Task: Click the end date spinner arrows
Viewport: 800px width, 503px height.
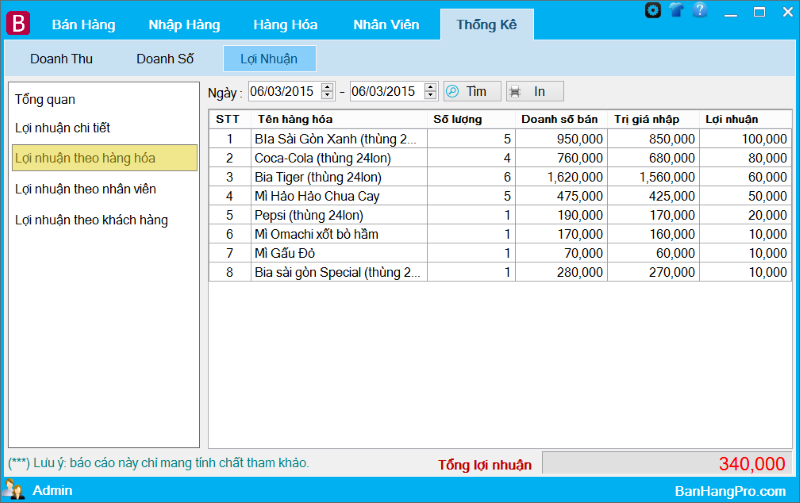Action: coord(430,91)
